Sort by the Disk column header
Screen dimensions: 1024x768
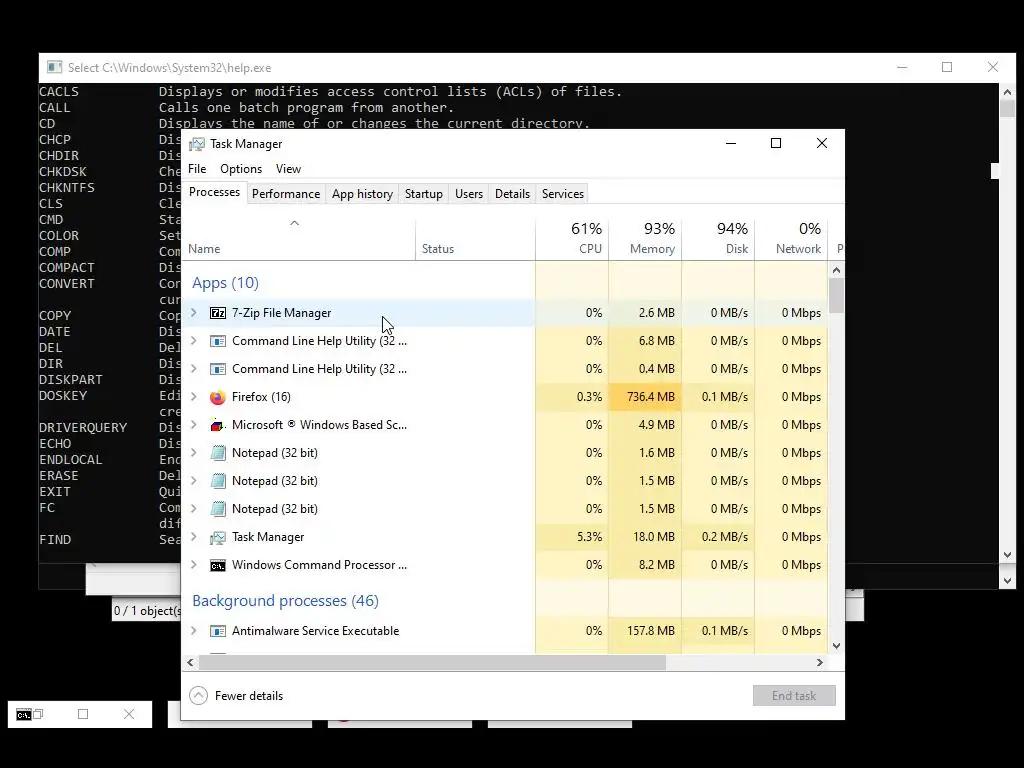pyautogui.click(x=718, y=239)
